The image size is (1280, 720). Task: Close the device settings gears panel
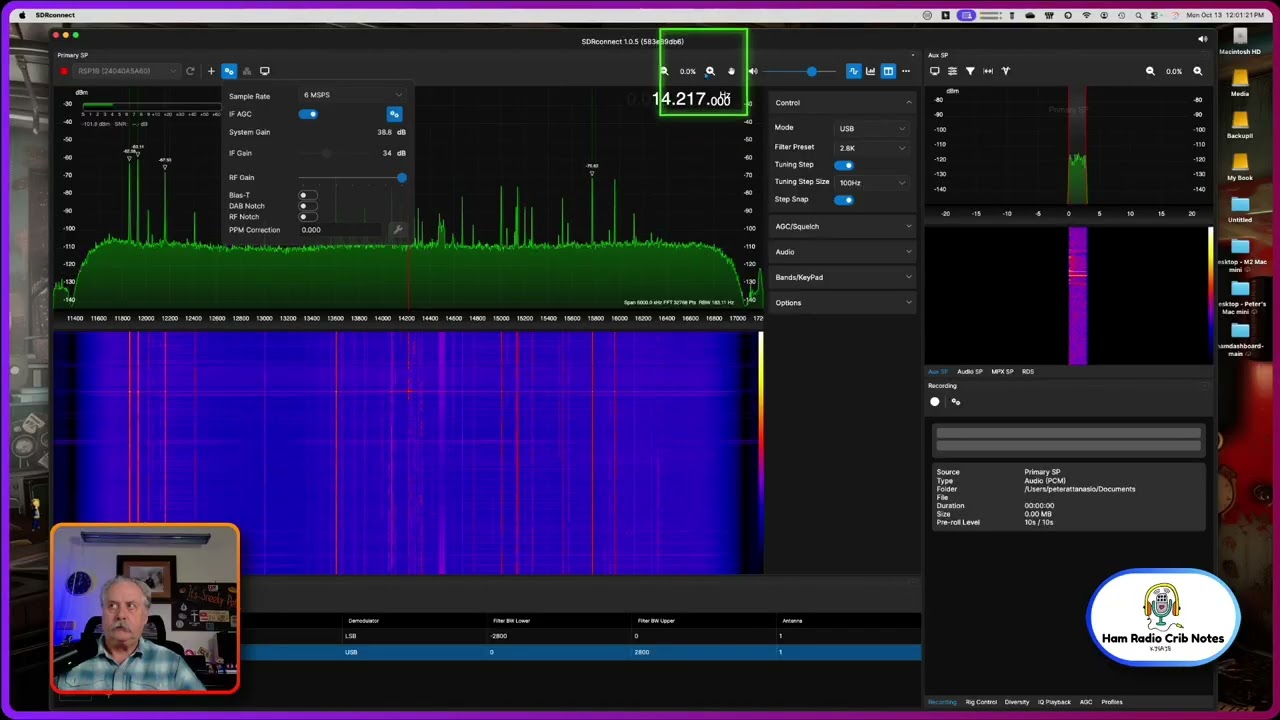(x=229, y=71)
